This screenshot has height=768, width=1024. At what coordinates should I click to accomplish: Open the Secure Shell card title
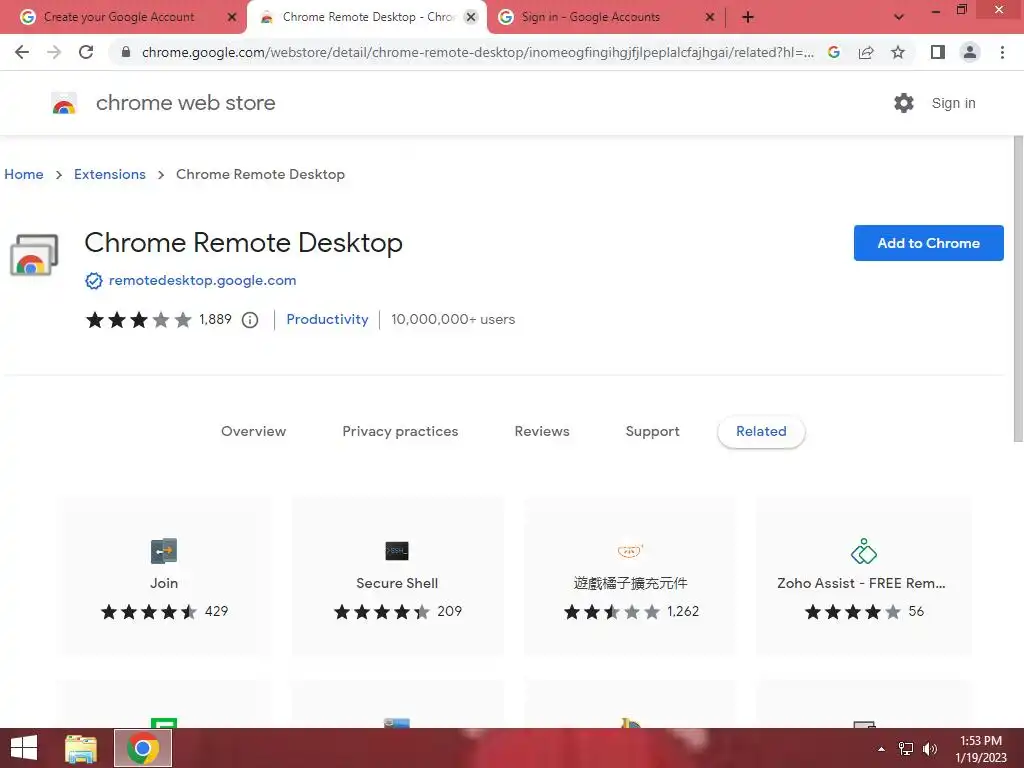pyautogui.click(x=397, y=583)
